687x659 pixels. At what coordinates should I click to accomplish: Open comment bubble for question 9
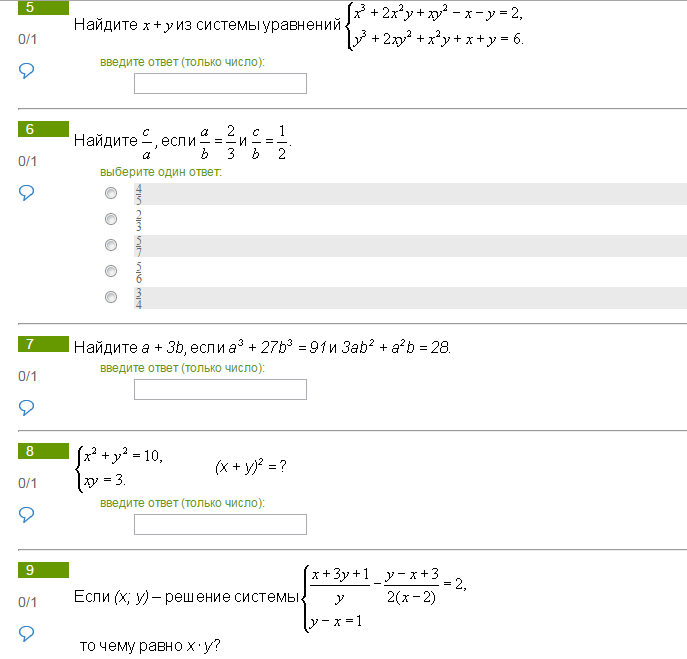(26, 633)
